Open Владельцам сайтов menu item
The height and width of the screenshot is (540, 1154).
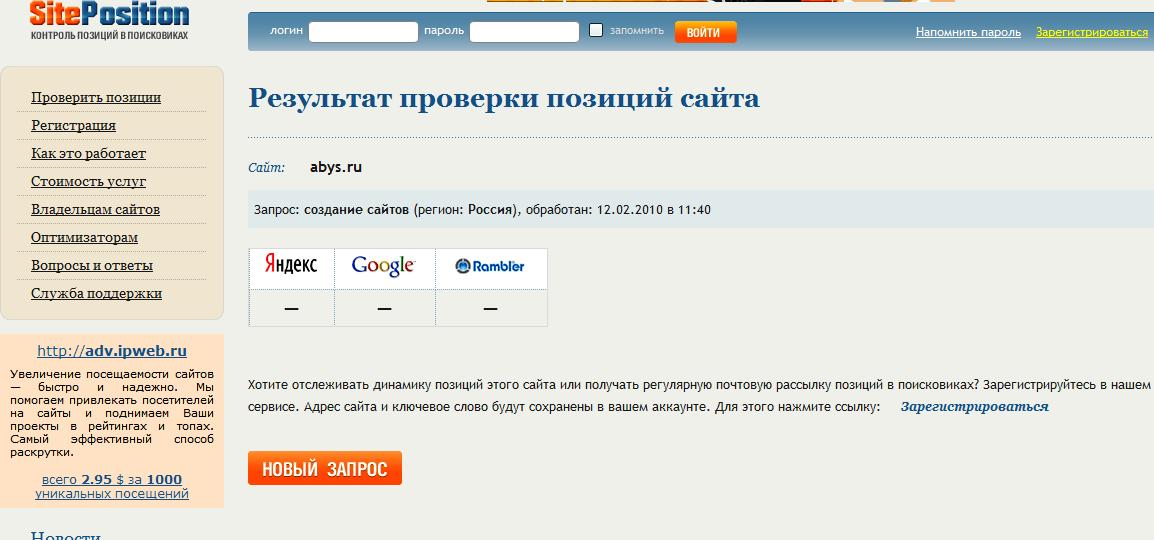pyautogui.click(x=96, y=210)
